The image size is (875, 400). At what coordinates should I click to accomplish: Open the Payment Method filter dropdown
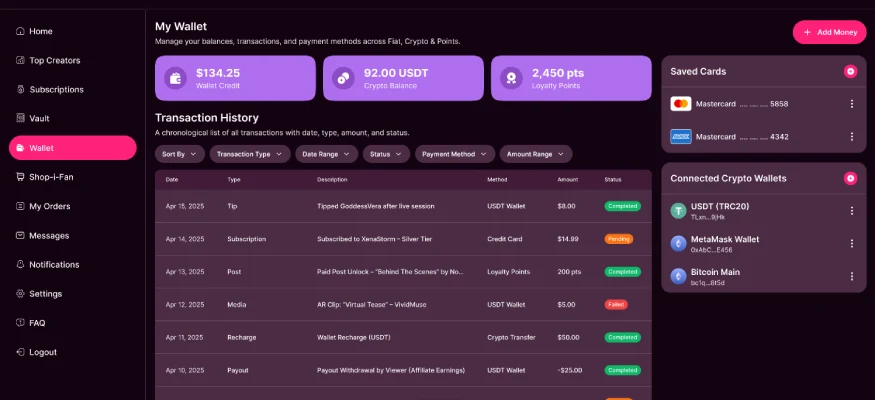click(455, 154)
